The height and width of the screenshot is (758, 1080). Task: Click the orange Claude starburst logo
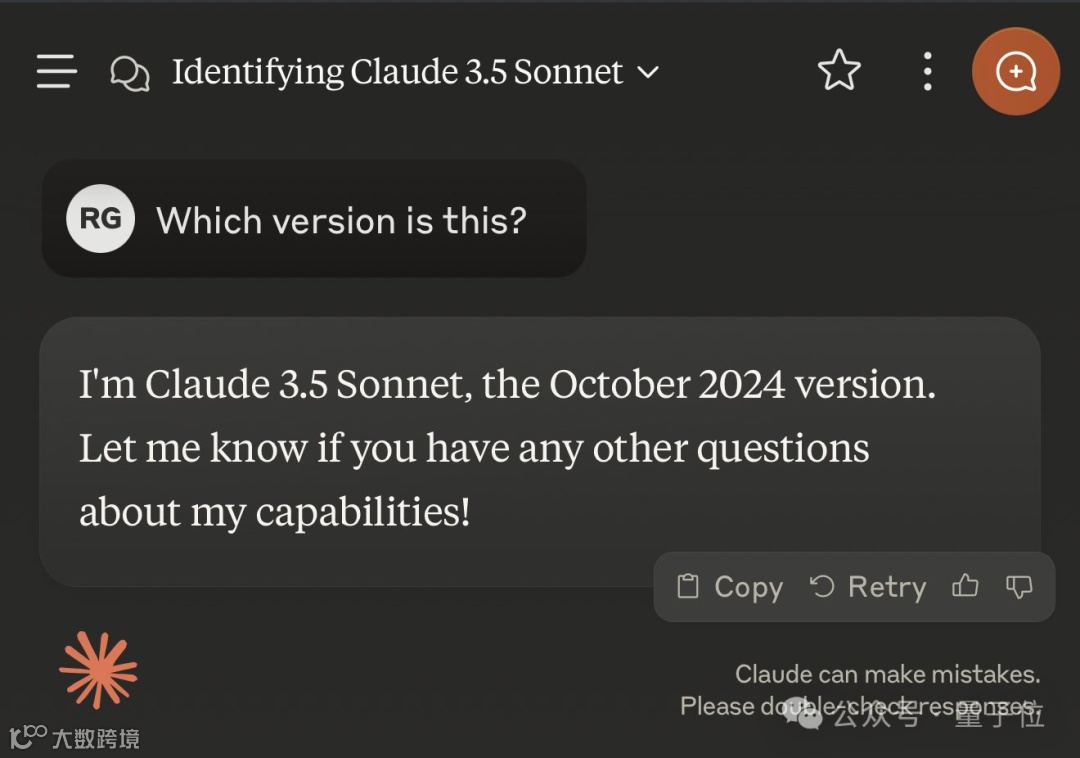[x=98, y=670]
